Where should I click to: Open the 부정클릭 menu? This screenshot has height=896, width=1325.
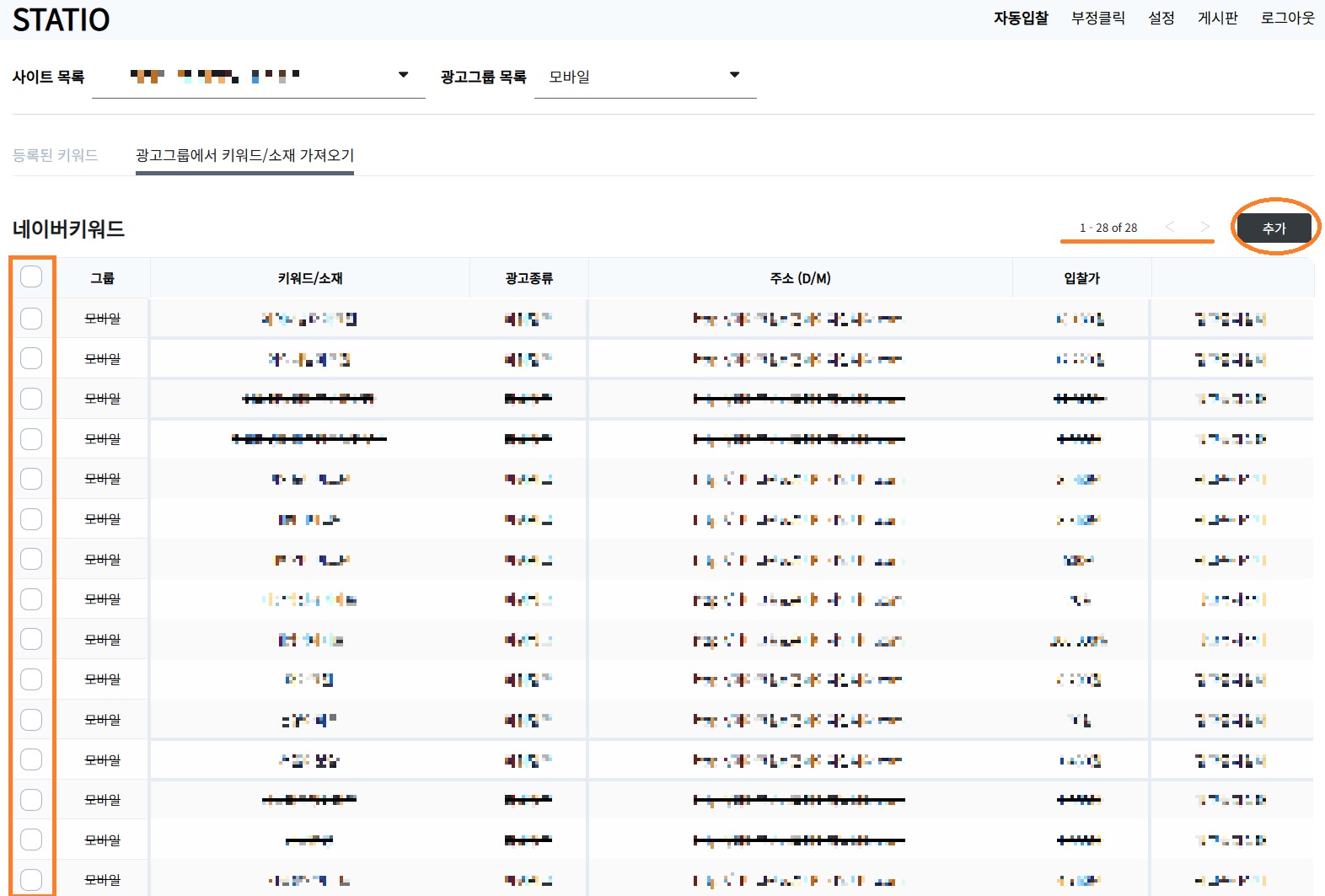(1097, 18)
